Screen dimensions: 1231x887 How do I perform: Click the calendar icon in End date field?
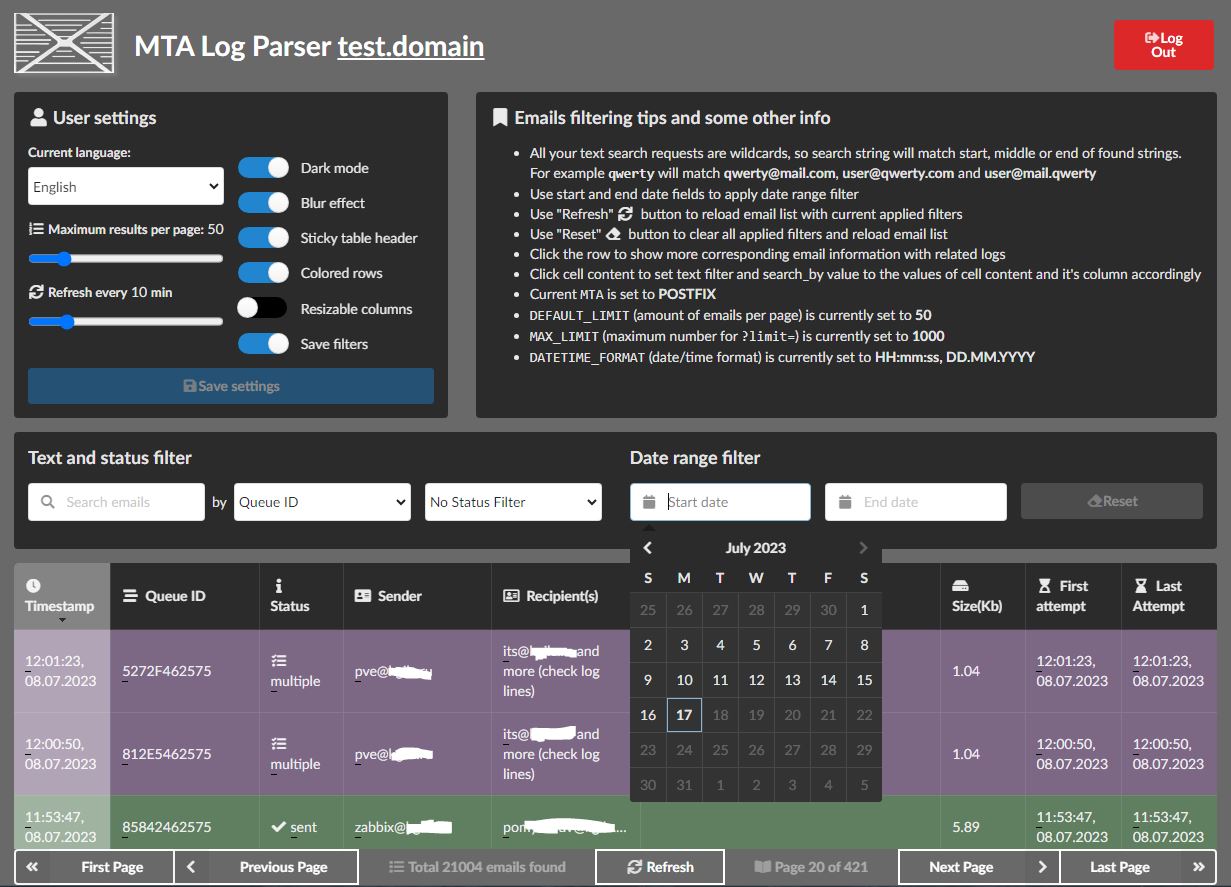(845, 502)
